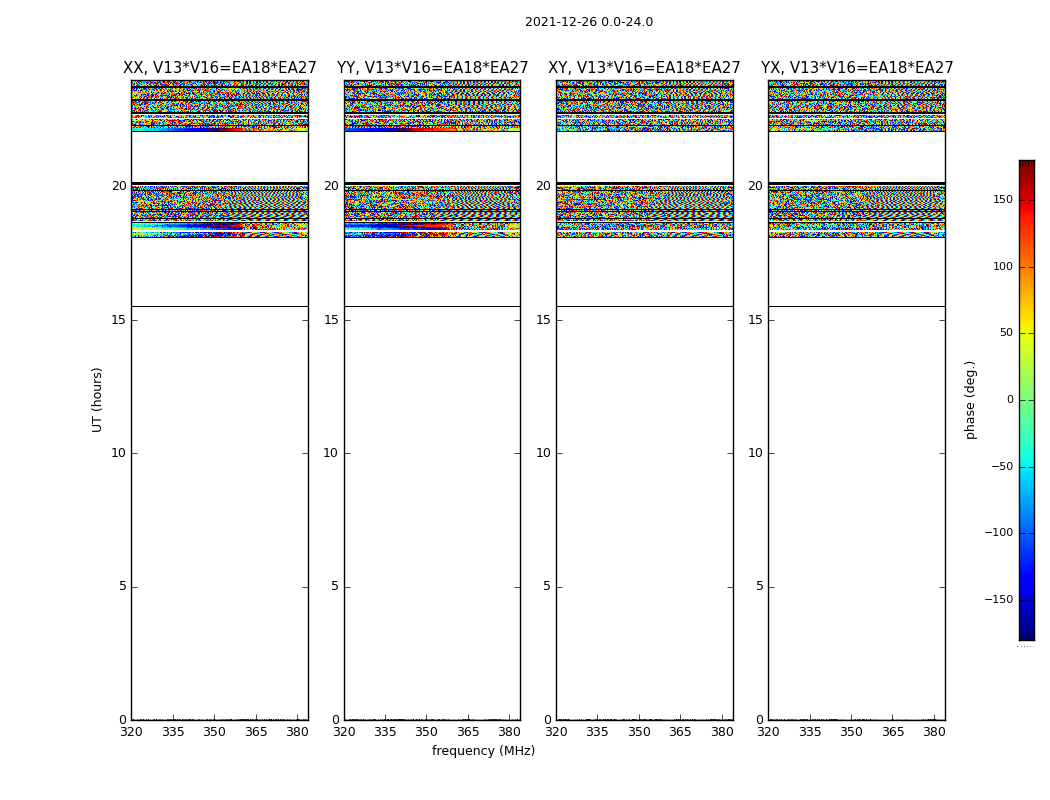Click the 380 frequency tick under YX panel
Image resolution: width=1050 pixels, height=800 pixels.
click(x=934, y=732)
